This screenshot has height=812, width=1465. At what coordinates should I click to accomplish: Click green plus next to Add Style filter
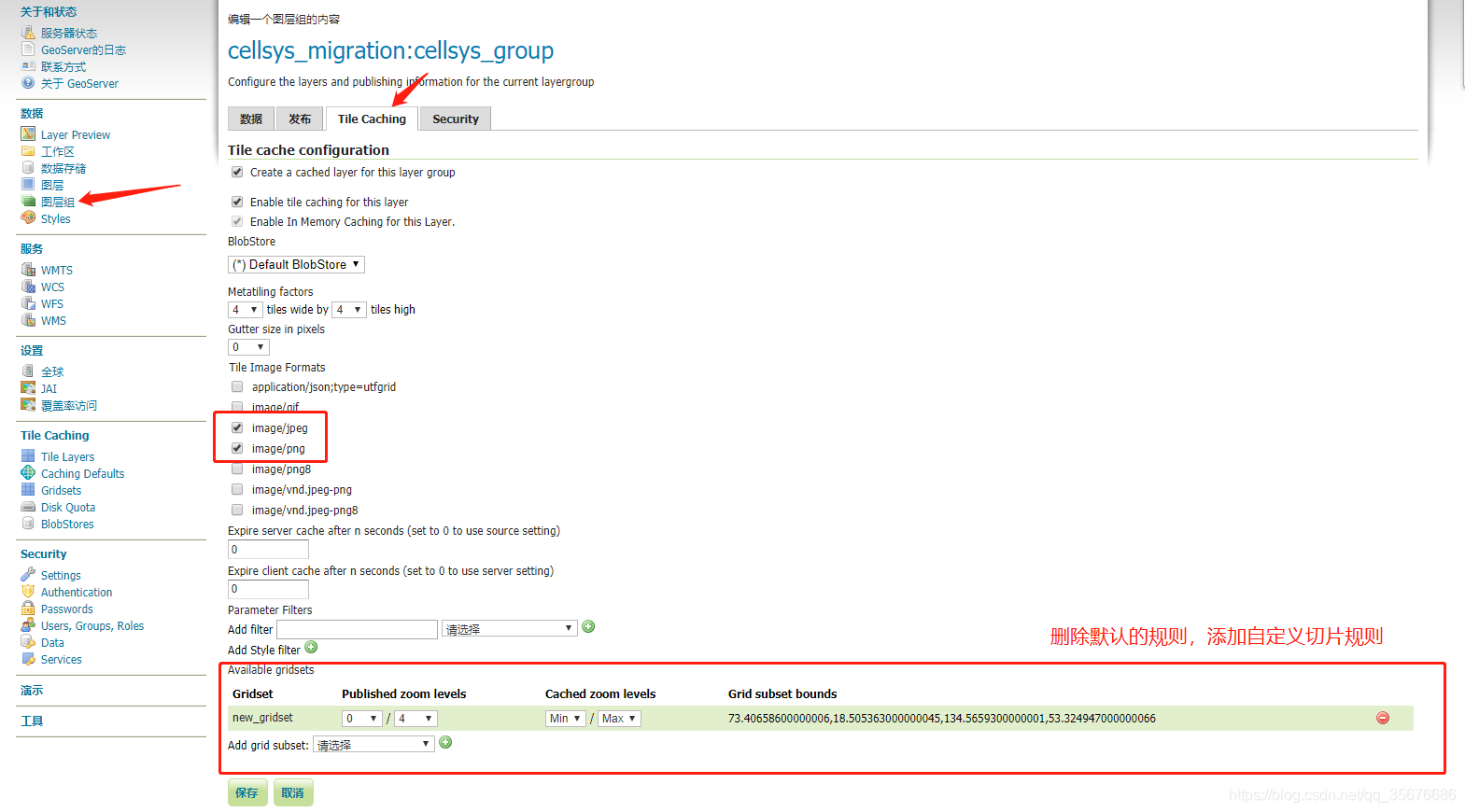pyautogui.click(x=311, y=648)
